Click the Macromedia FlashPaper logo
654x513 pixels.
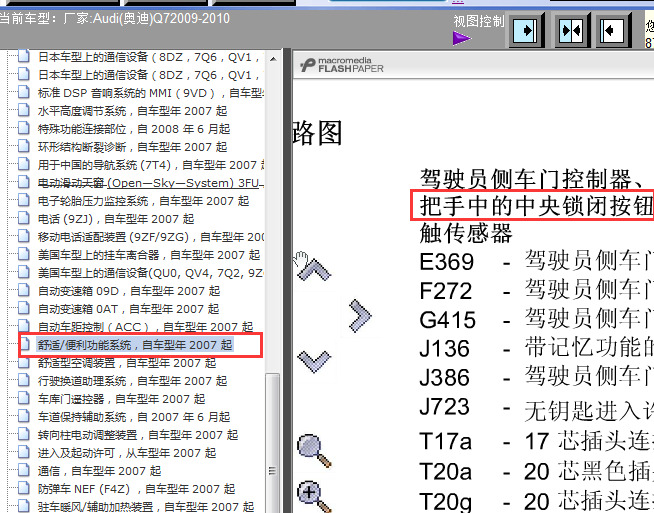pyautogui.click(x=342, y=65)
